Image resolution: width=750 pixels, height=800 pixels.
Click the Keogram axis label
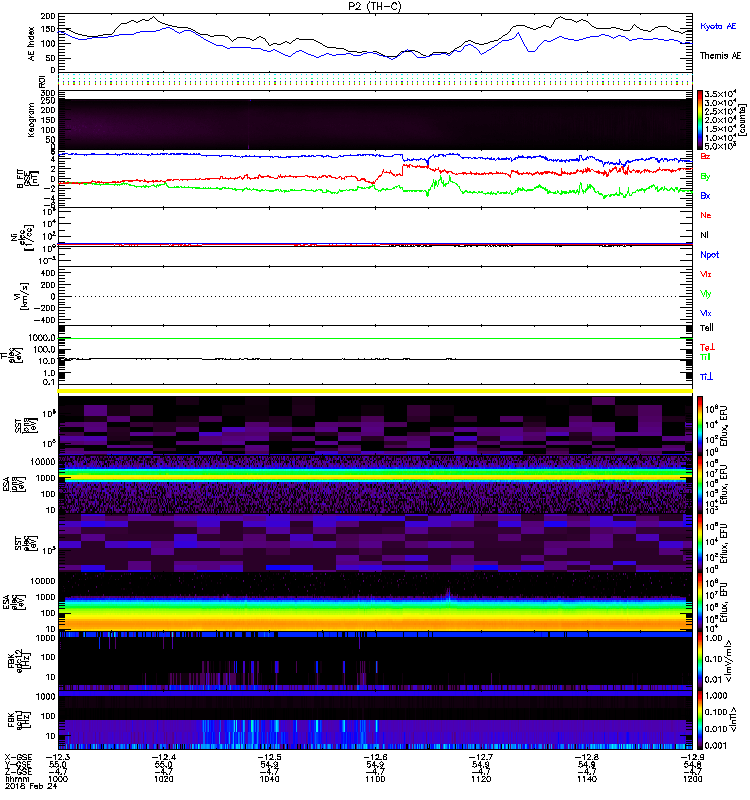coord(32,119)
